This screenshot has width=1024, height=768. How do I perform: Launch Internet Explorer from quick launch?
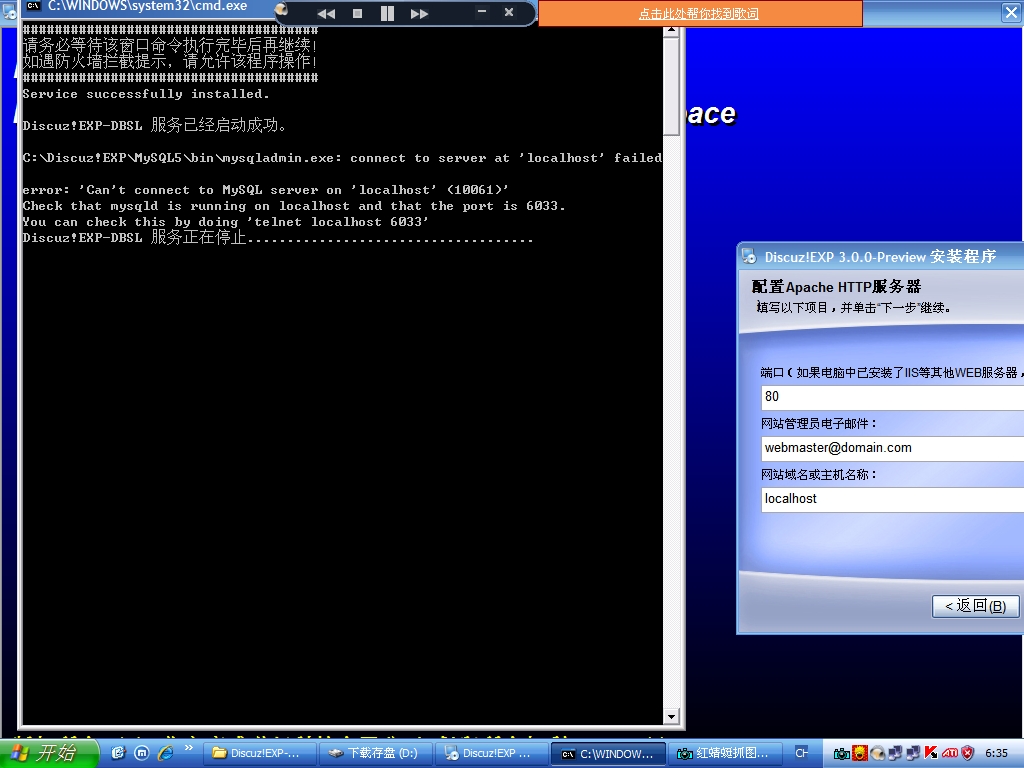166,753
